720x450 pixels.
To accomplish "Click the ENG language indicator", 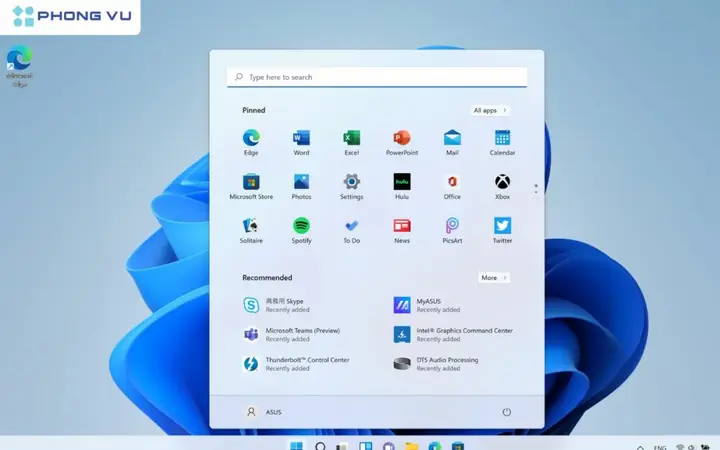I will (x=660, y=447).
